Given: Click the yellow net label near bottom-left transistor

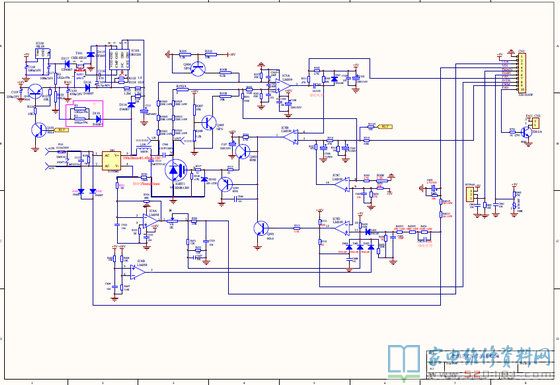Looking at the screenshot, I should [x=61, y=130].
